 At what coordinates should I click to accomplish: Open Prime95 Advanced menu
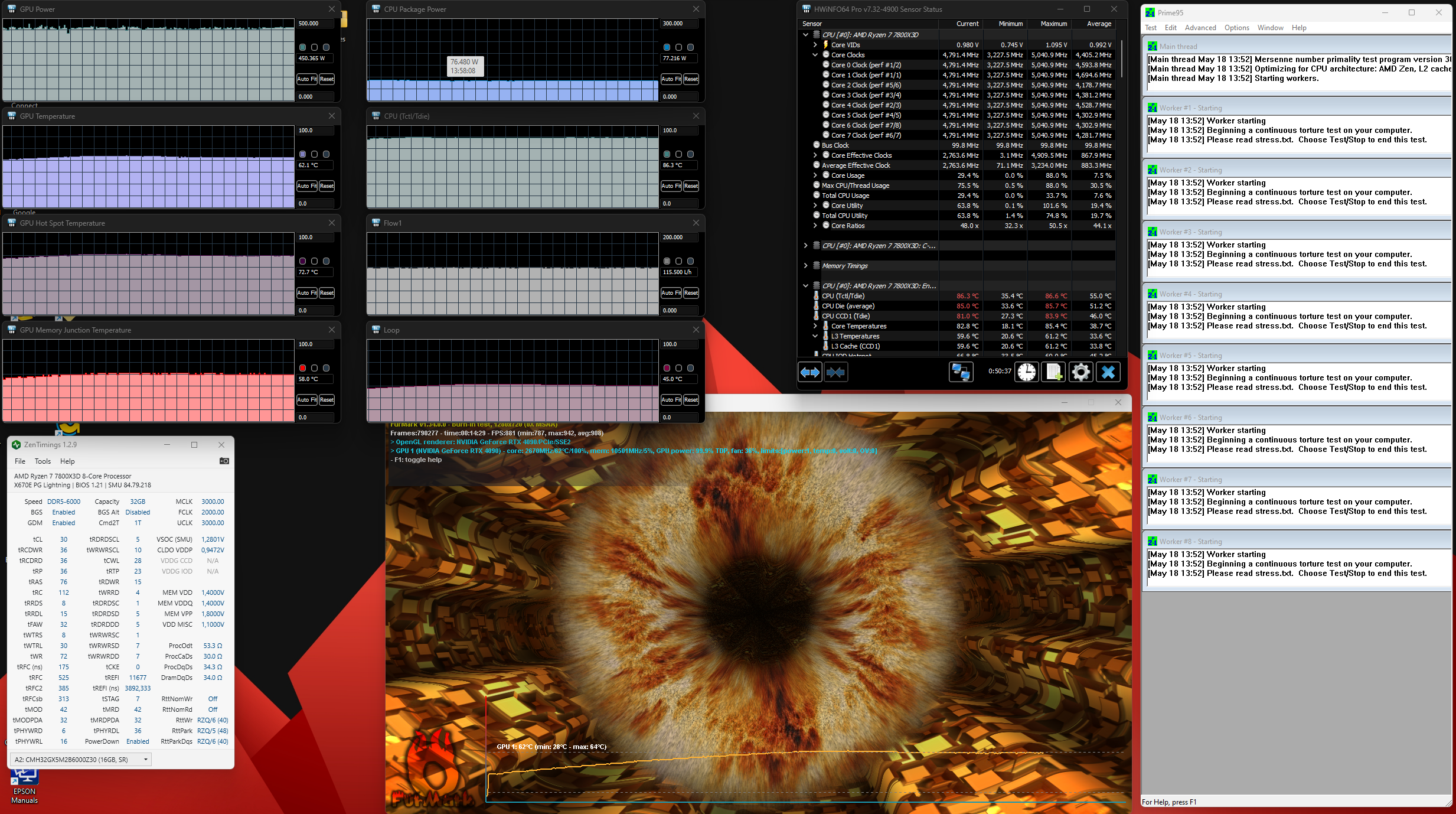pos(1200,28)
